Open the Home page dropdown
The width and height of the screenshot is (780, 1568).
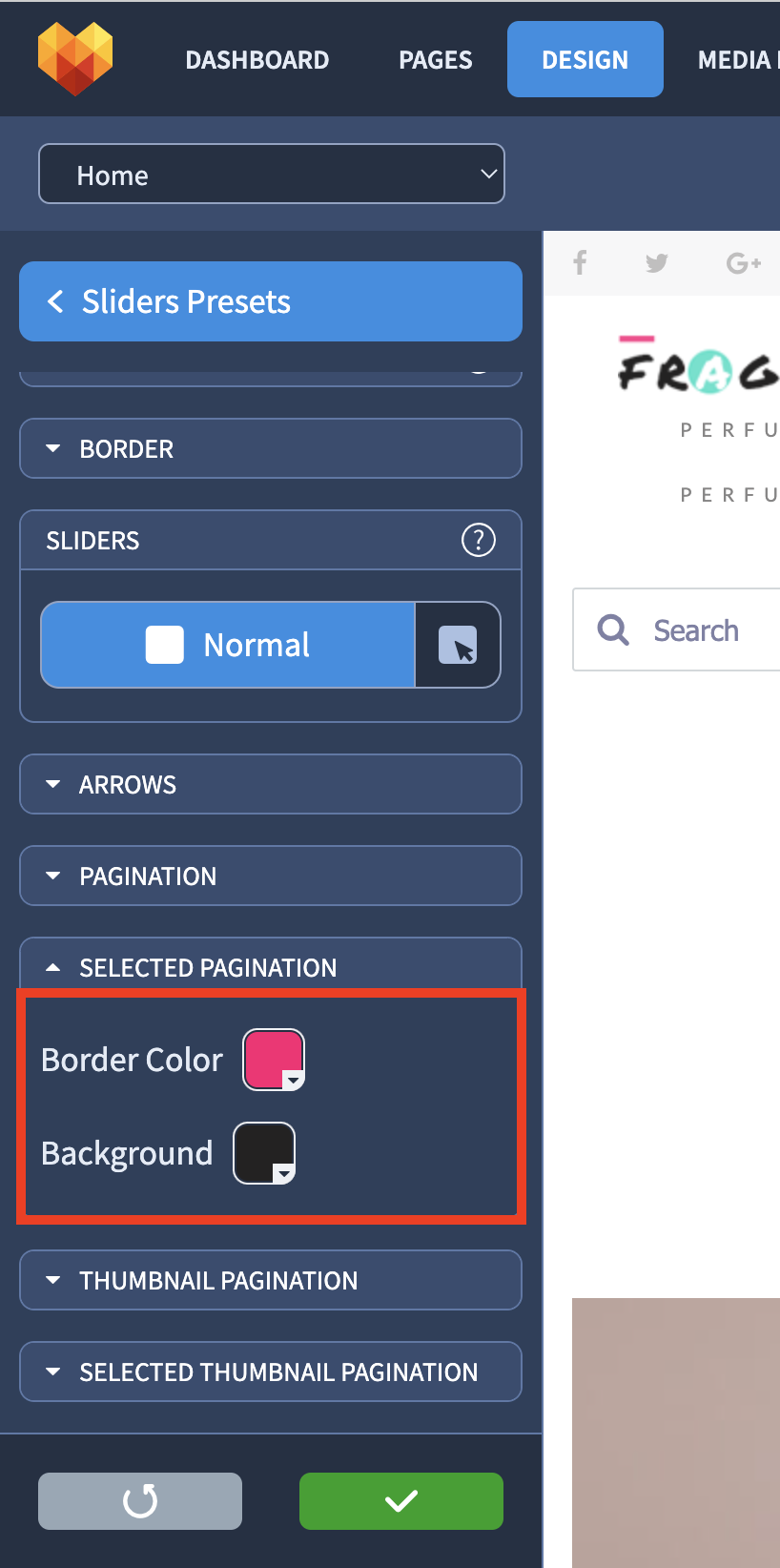point(272,174)
